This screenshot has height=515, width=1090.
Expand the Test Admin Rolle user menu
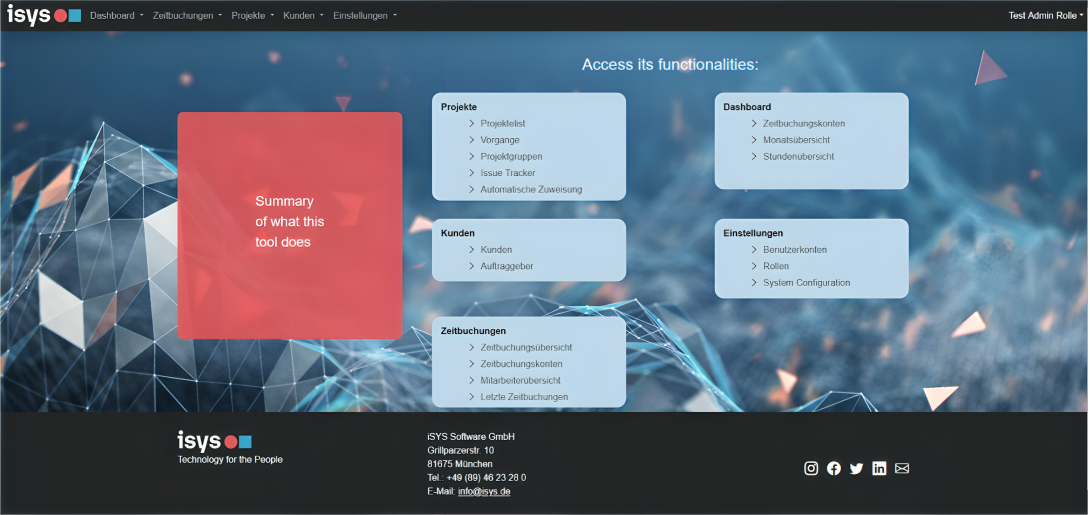tap(1046, 15)
